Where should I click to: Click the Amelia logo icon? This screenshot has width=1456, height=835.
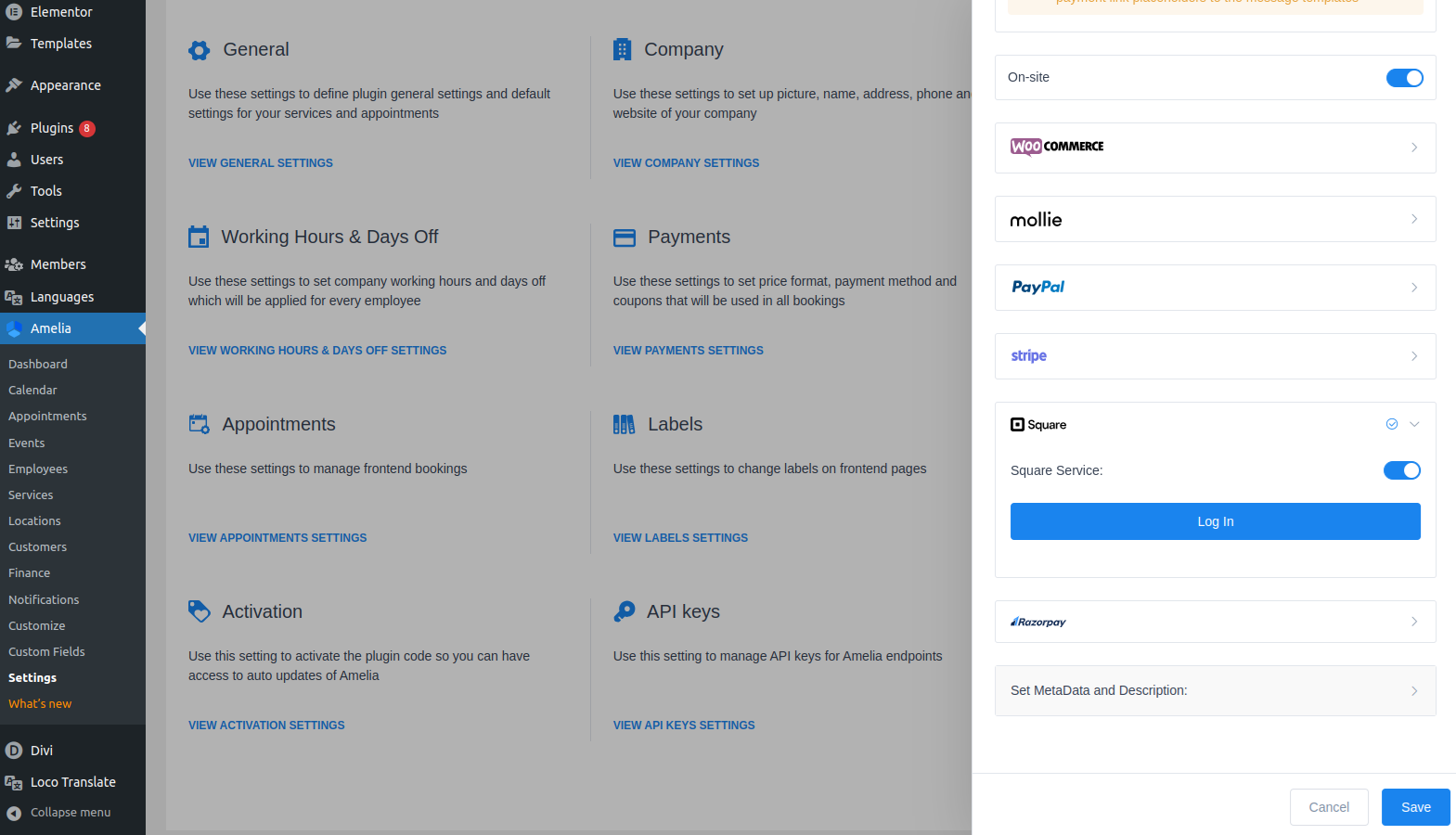pyautogui.click(x=14, y=328)
